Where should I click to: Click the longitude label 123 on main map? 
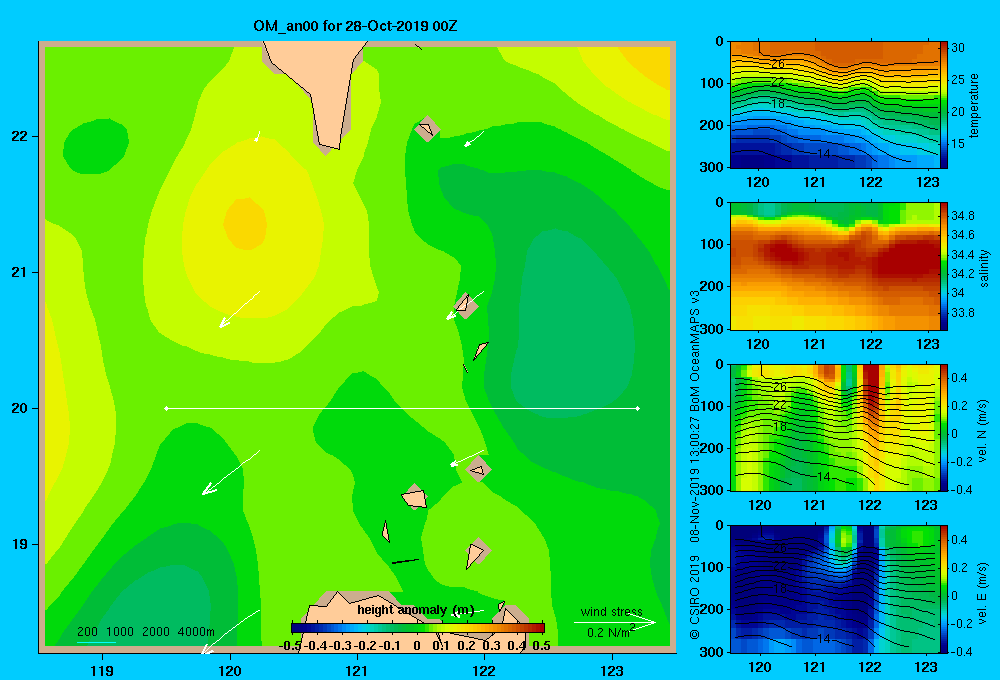[x=612, y=670]
